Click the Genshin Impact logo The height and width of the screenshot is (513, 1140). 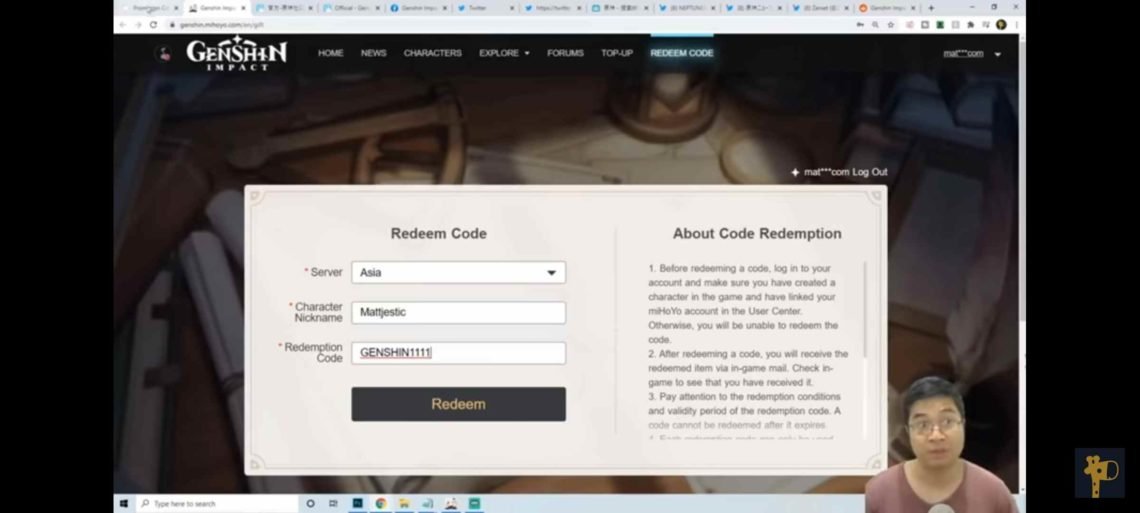236,53
